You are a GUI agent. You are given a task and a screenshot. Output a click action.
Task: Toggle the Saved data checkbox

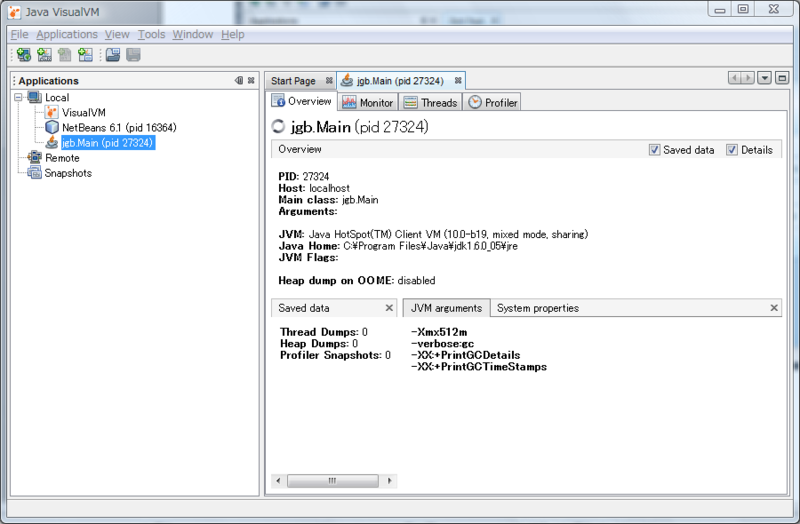[x=654, y=149]
